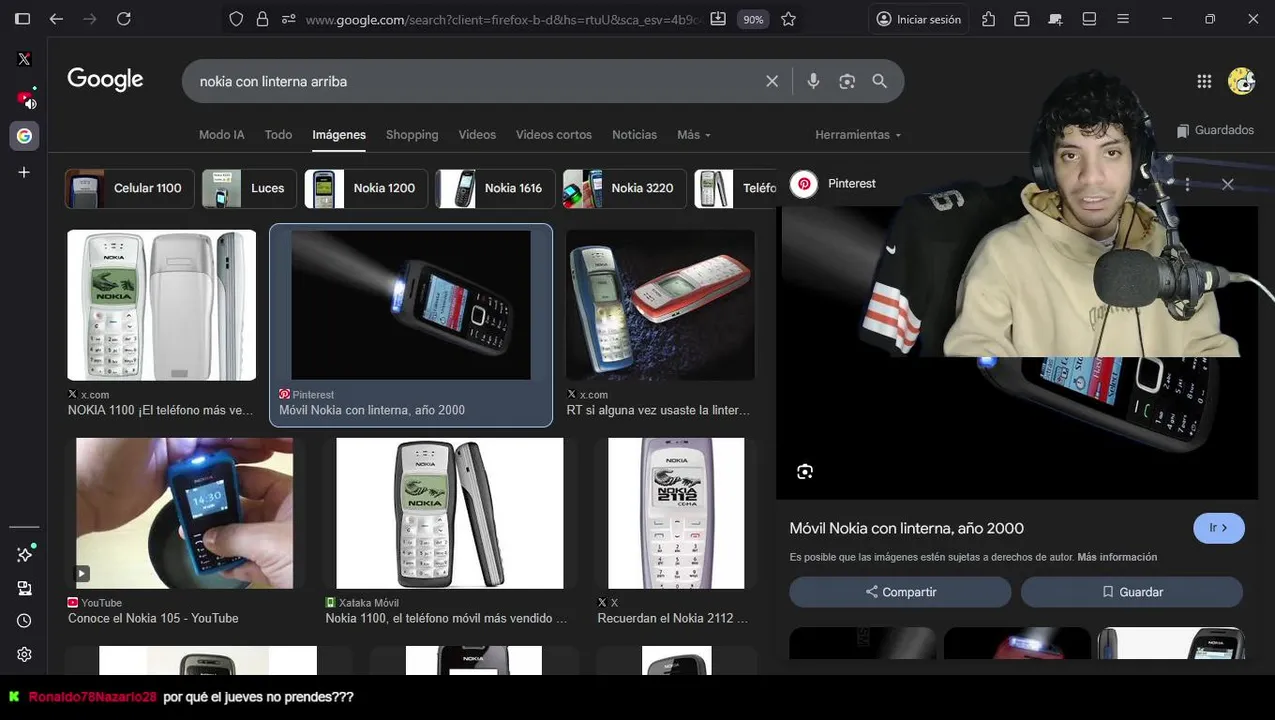Expand the Herramientas dropdown
The image size is (1275, 720).
pyautogui.click(x=858, y=134)
